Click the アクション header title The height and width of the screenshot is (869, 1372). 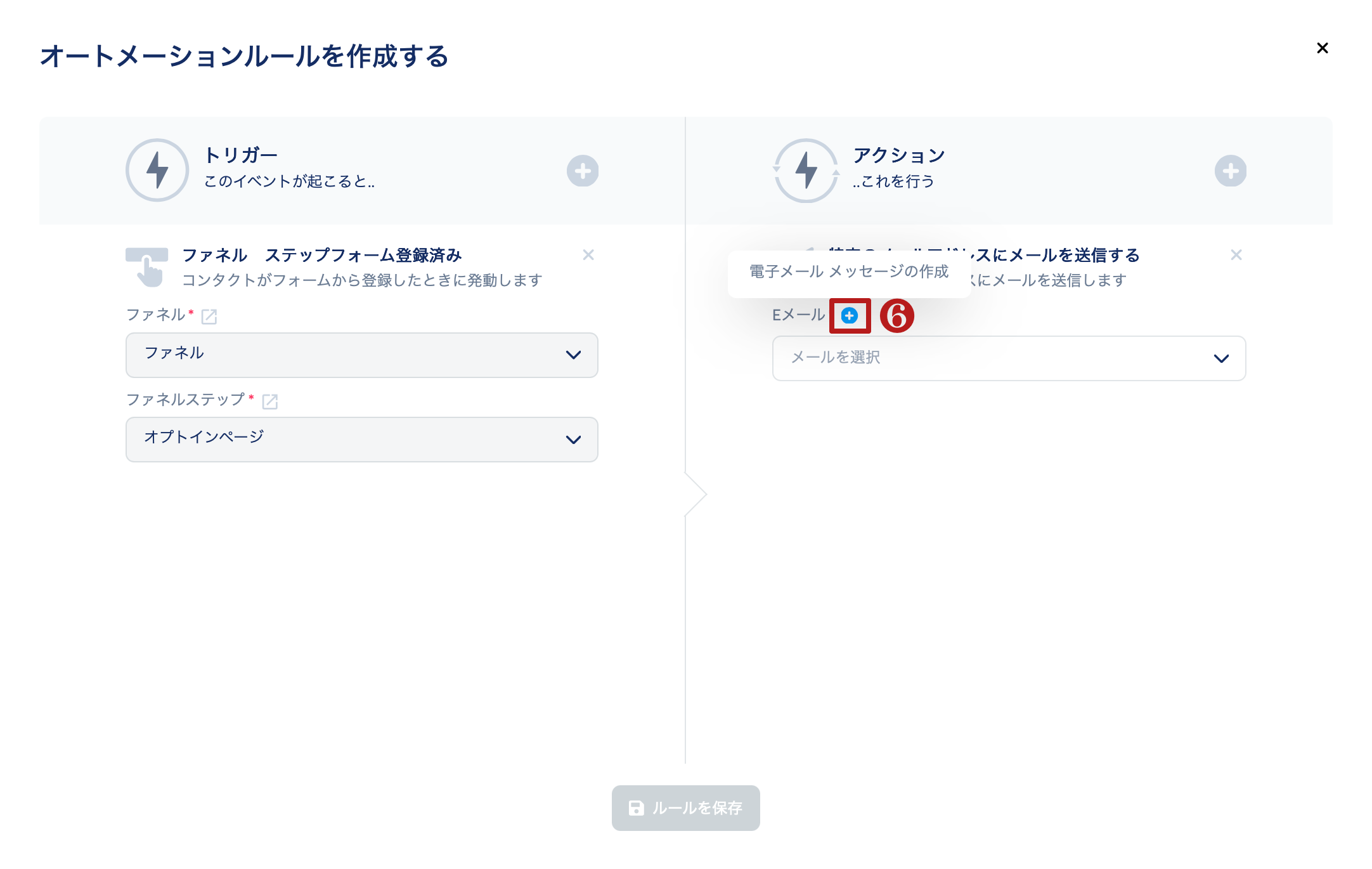click(x=898, y=155)
